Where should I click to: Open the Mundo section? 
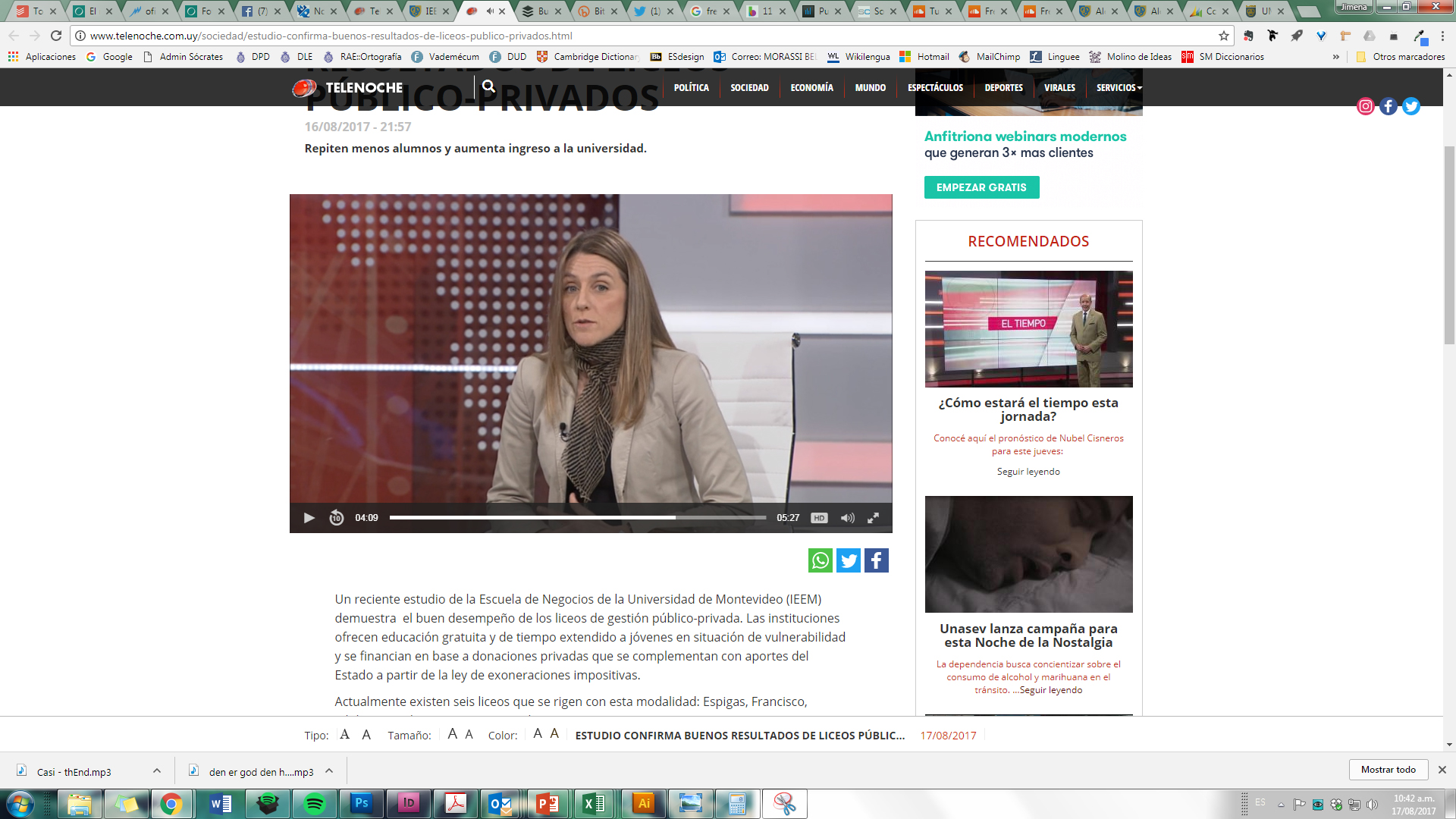(871, 88)
